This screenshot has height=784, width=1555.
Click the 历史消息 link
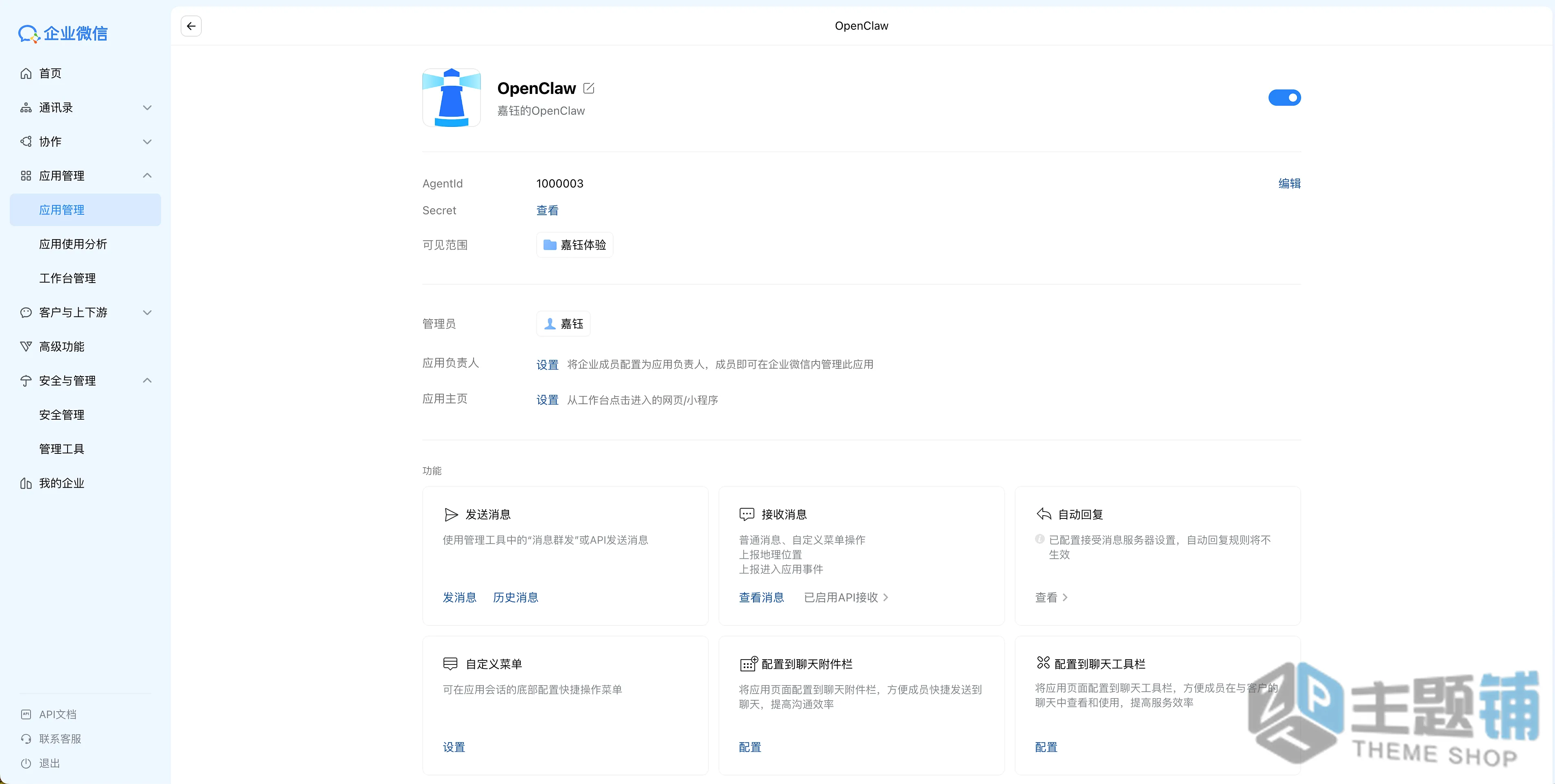pyautogui.click(x=515, y=597)
